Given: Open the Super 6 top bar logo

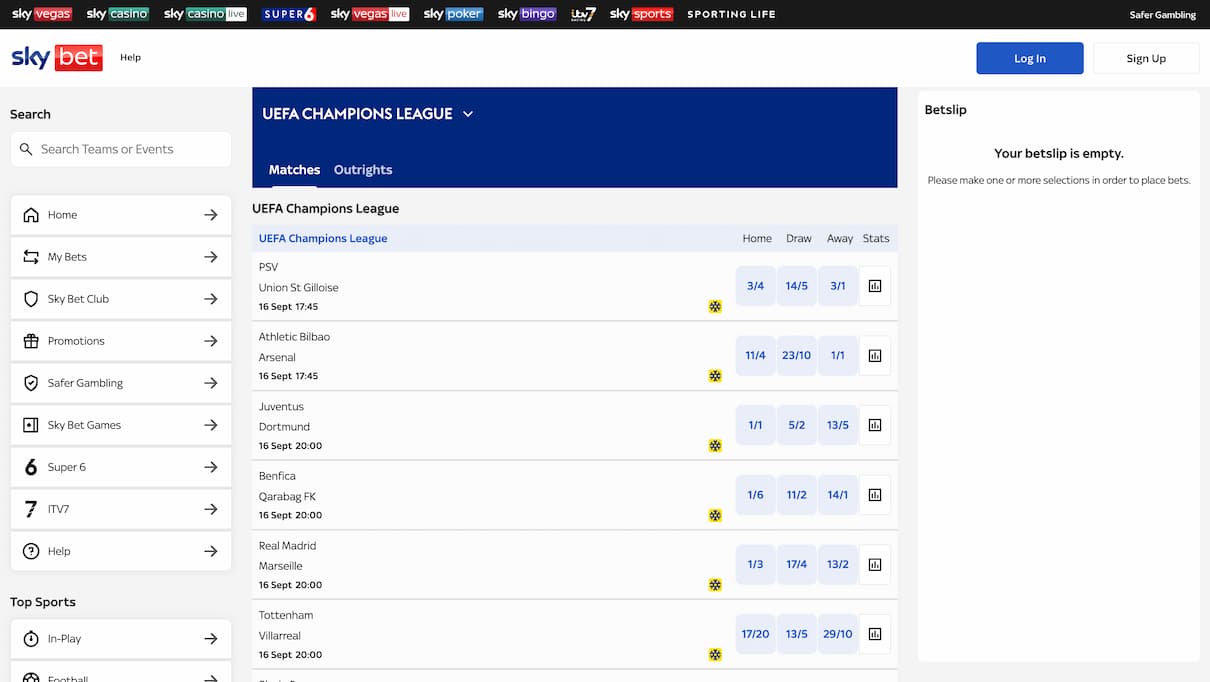Looking at the screenshot, I should pyautogui.click(x=289, y=14).
